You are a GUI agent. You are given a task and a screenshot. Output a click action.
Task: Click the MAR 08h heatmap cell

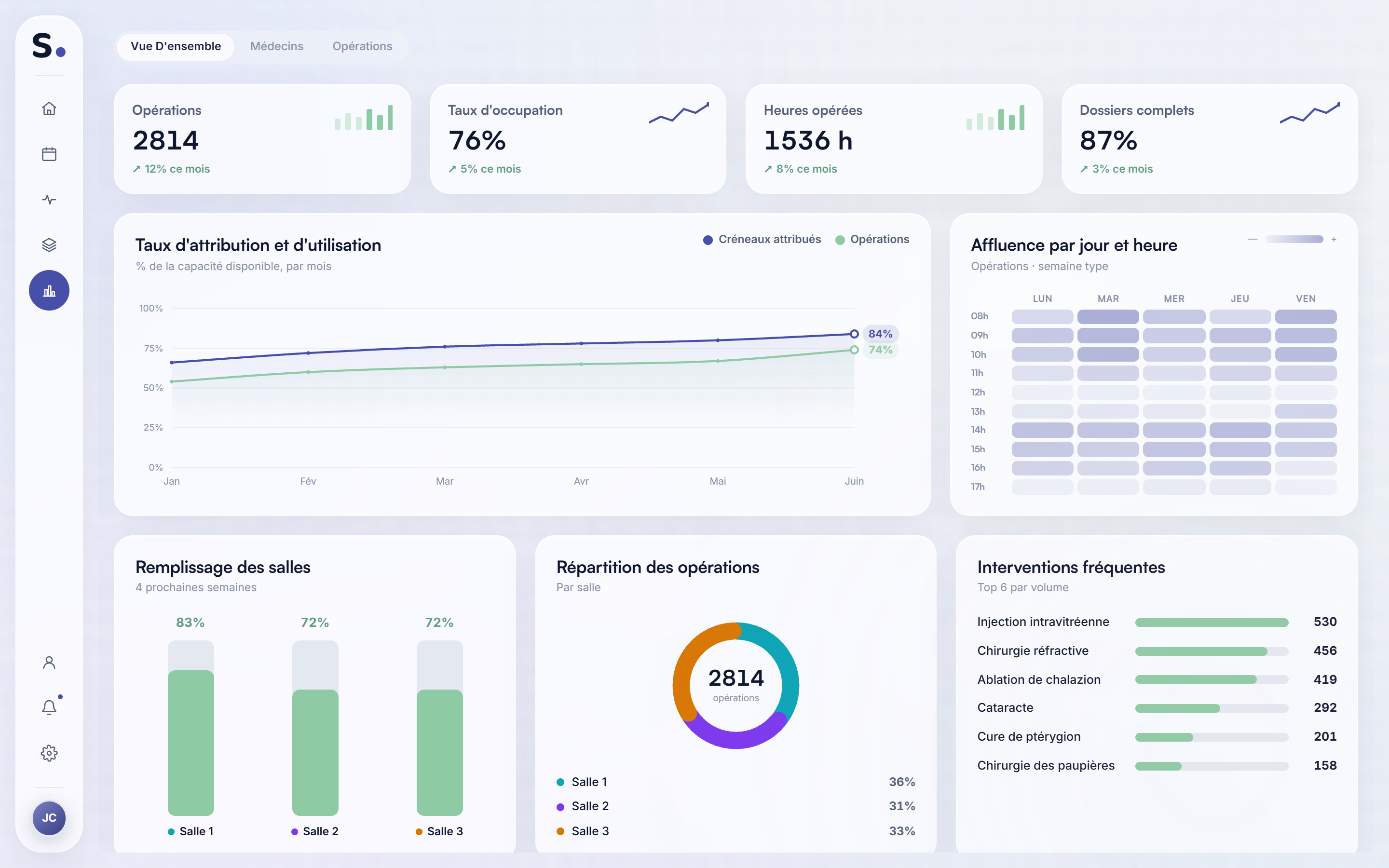click(x=1108, y=317)
